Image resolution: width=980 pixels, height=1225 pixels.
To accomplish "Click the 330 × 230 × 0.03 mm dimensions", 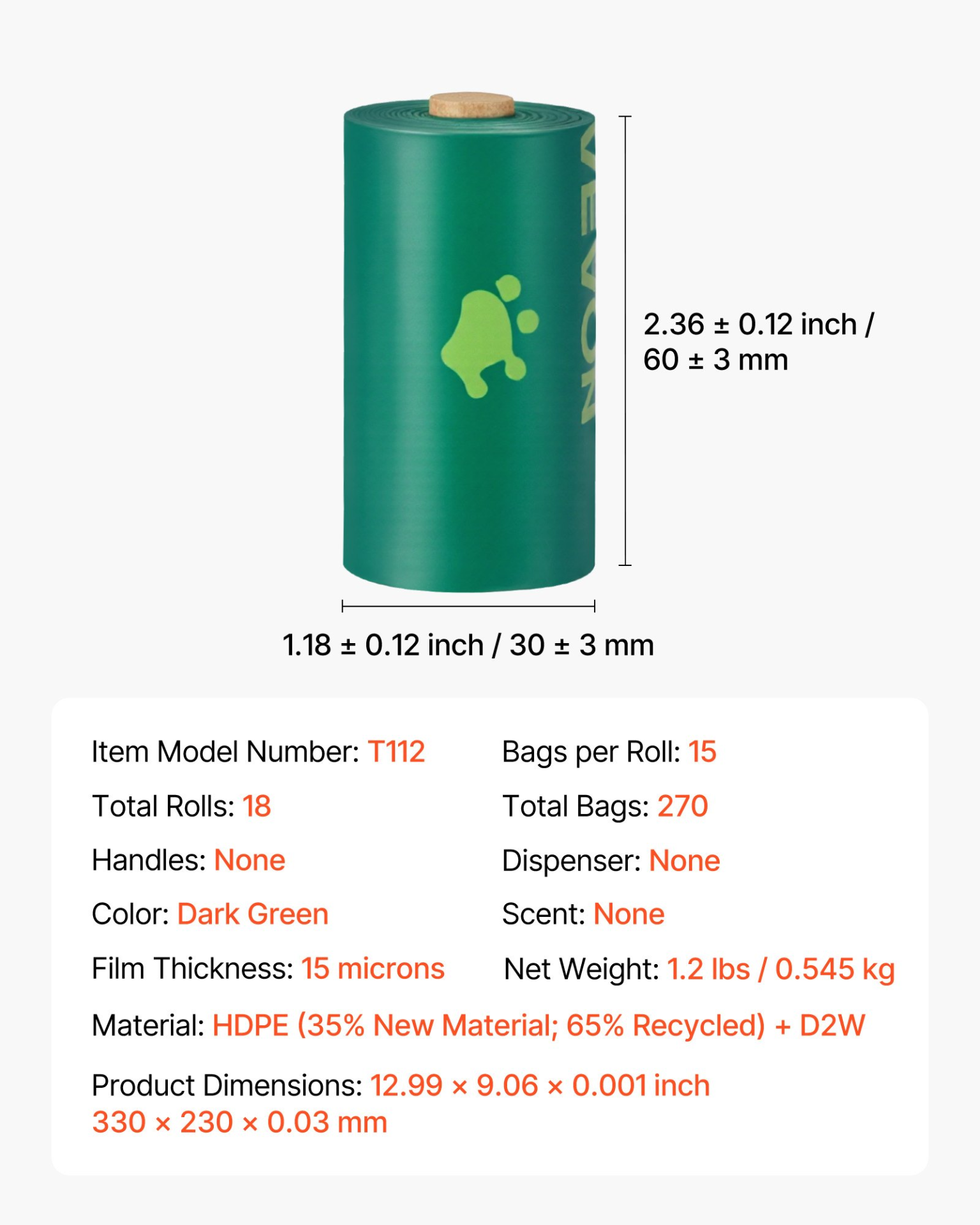I will [240, 1122].
